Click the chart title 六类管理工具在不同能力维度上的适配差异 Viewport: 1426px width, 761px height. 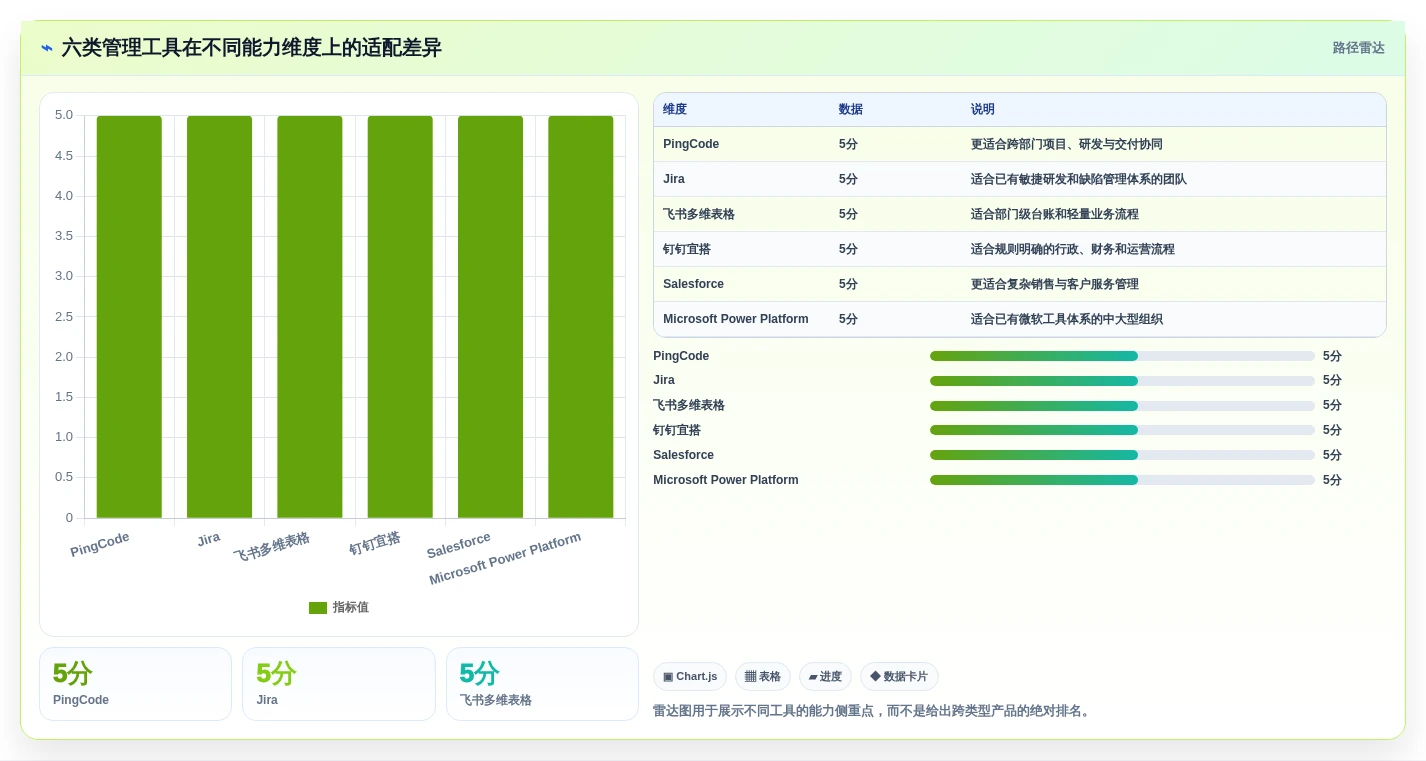(251, 48)
